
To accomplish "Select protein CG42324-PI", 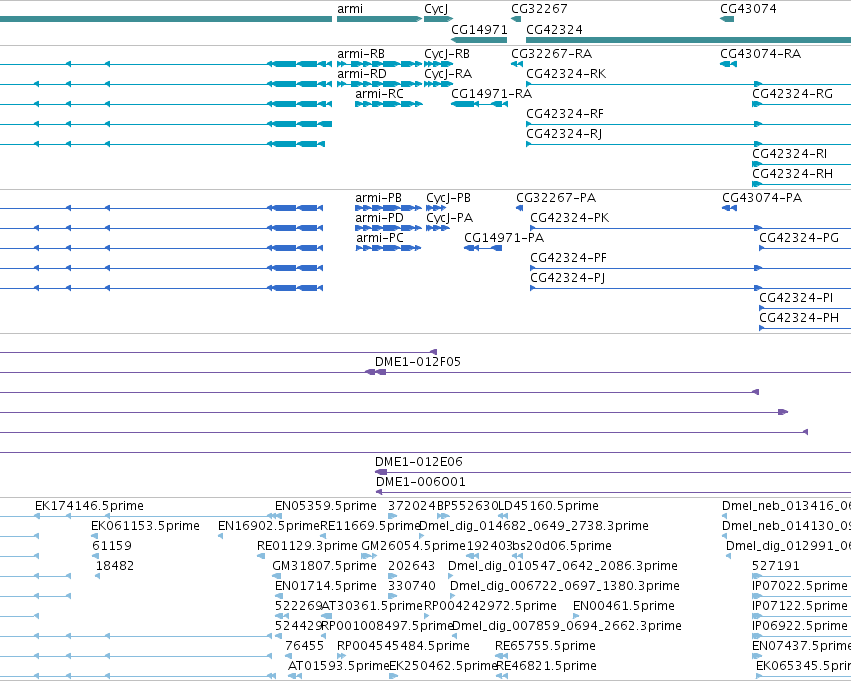I will (796, 298).
